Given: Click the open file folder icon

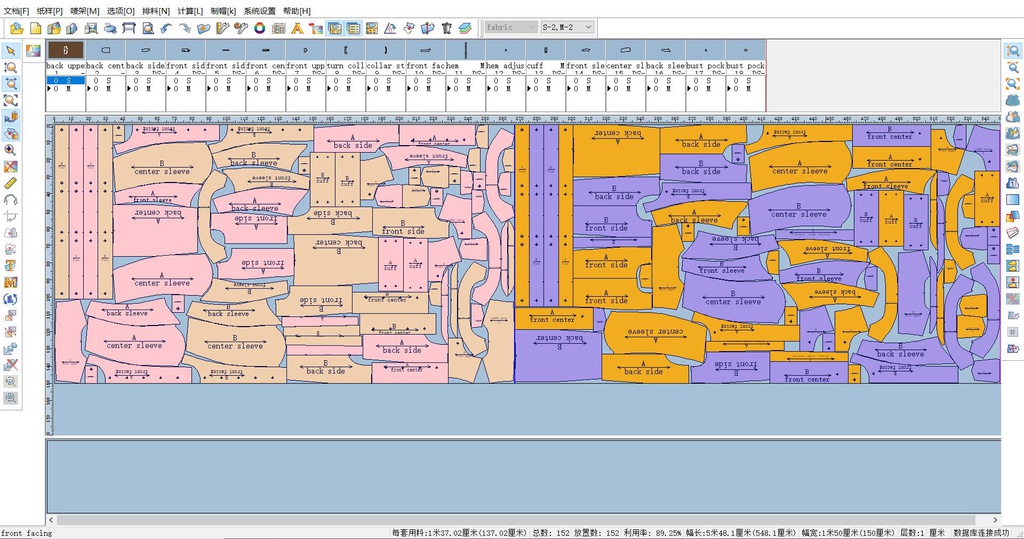Looking at the screenshot, I should 18,28.
